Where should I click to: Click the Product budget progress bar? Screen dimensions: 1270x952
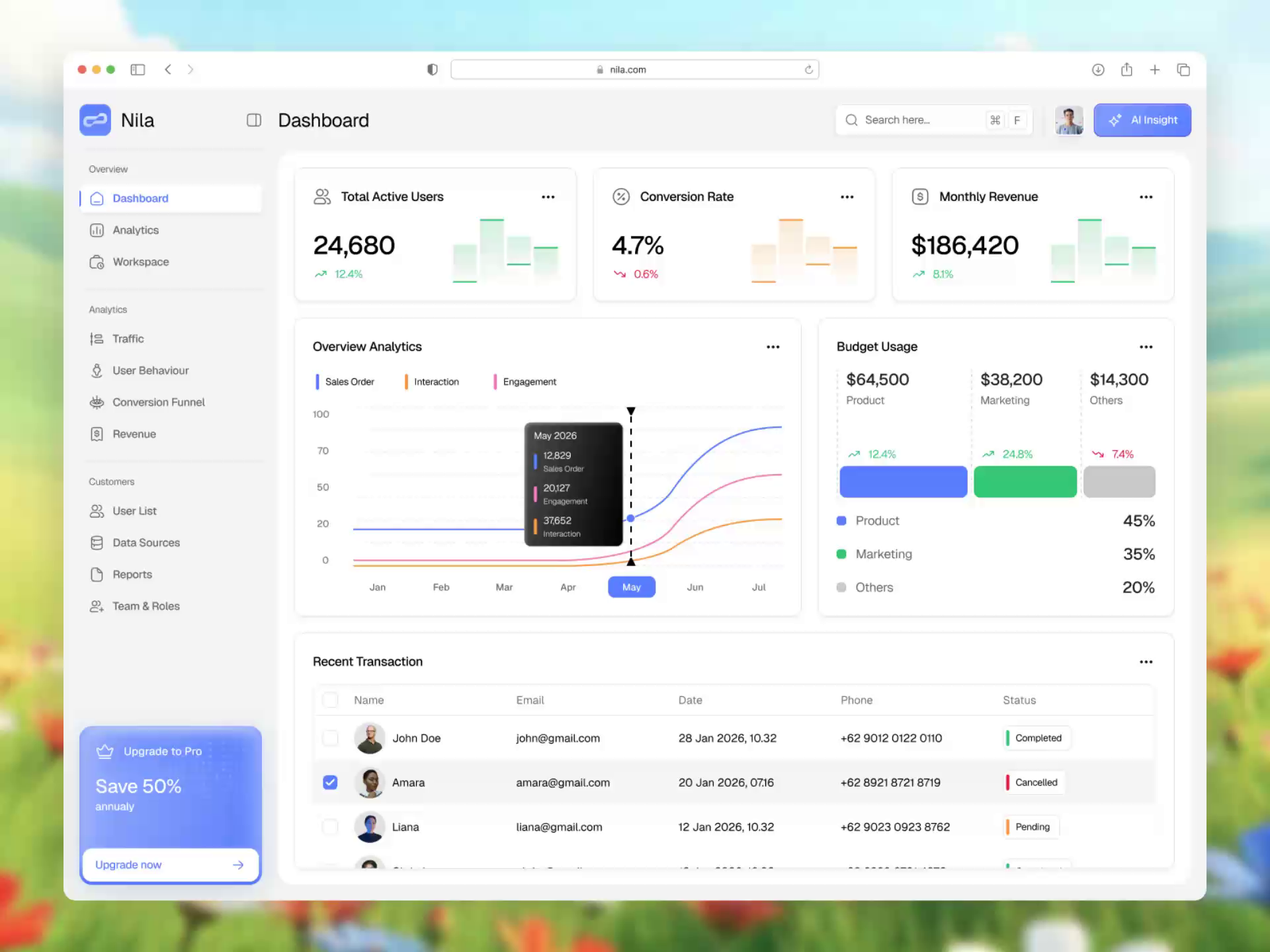(x=903, y=481)
